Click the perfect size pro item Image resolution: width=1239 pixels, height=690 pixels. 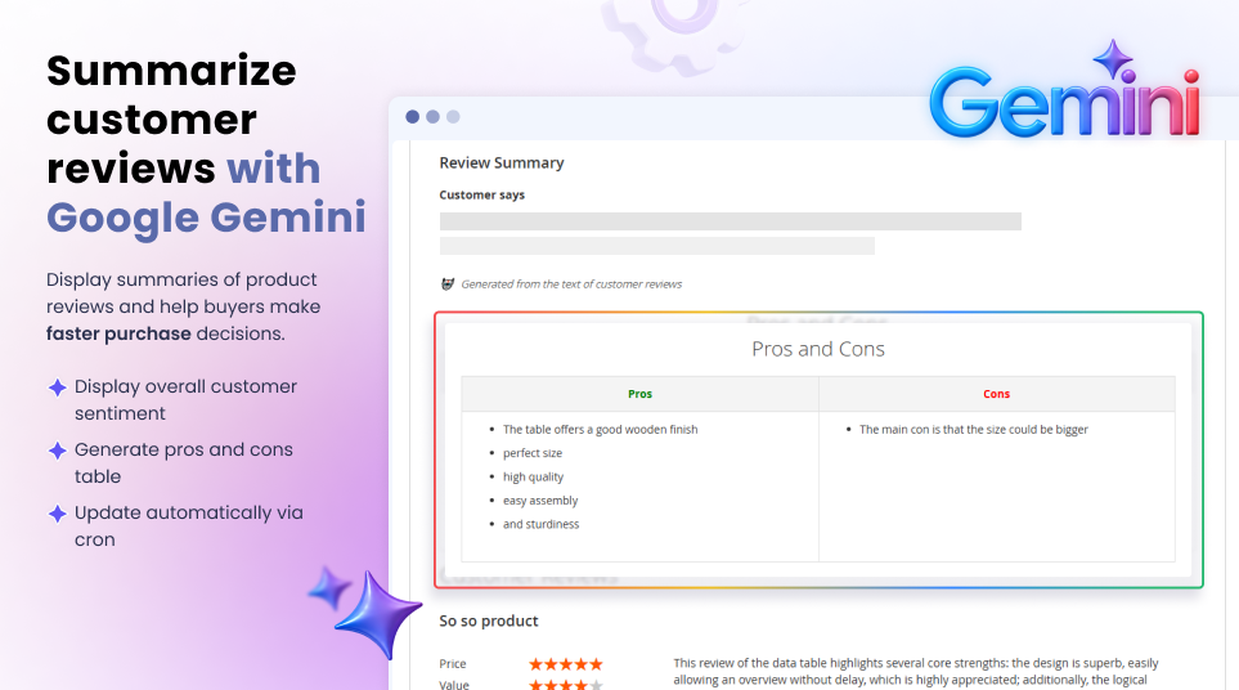point(533,453)
